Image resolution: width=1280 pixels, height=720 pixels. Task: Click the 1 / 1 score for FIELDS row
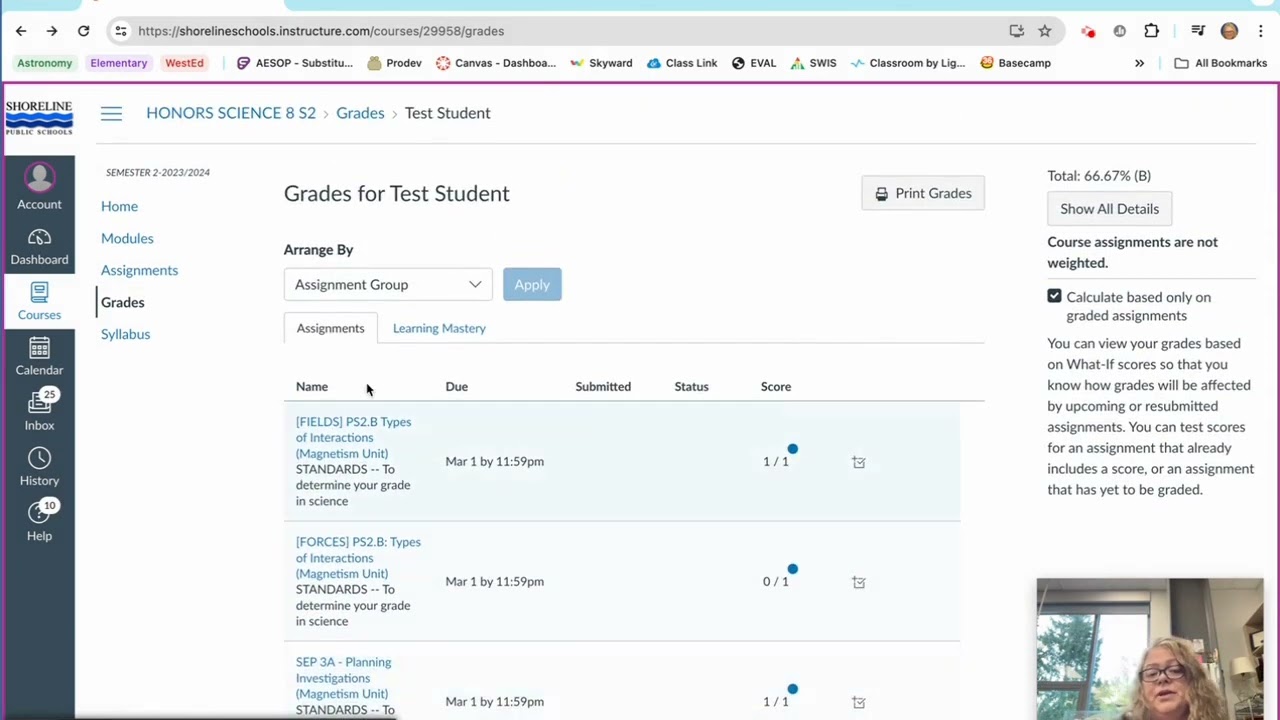(x=776, y=462)
